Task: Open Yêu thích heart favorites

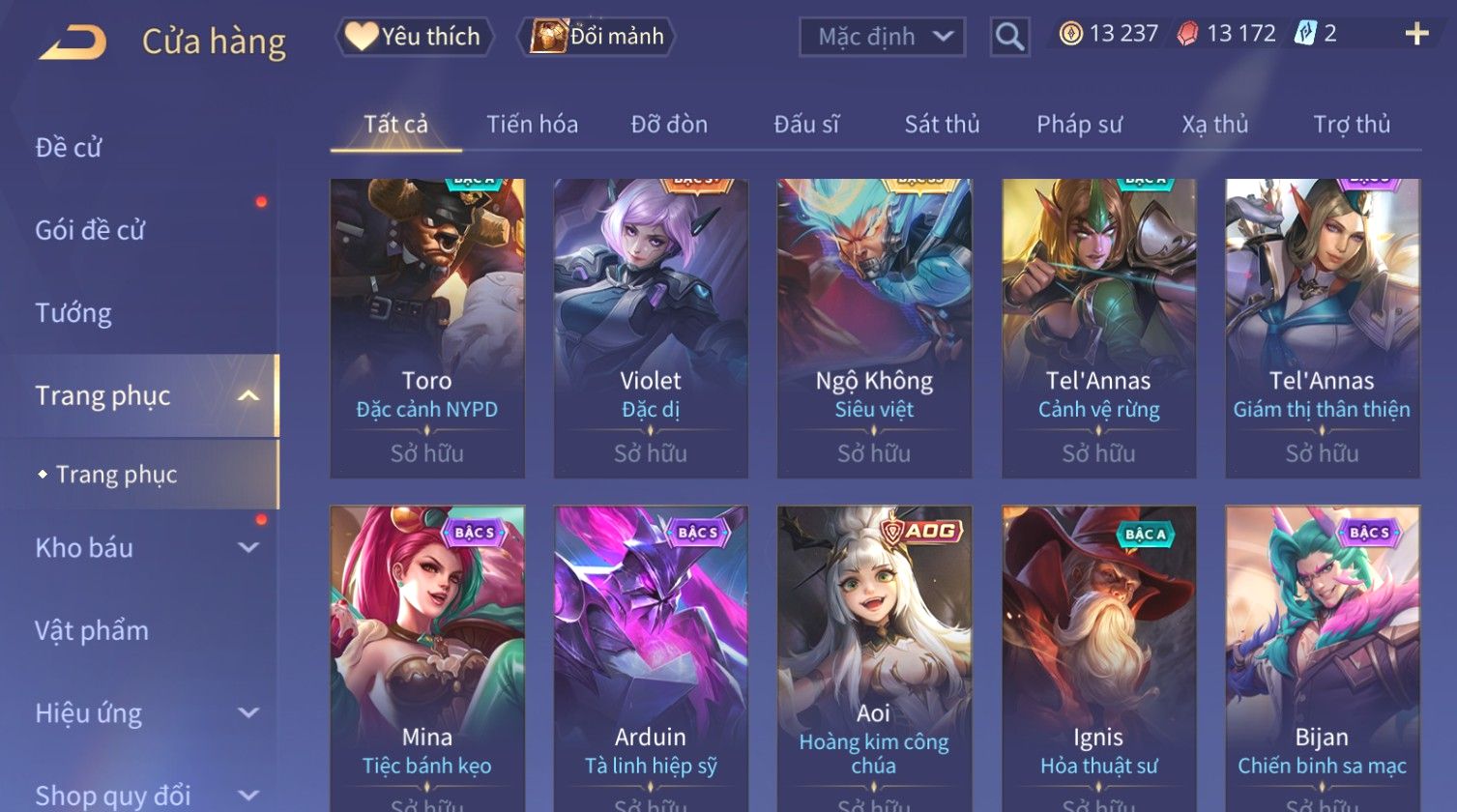Action: (x=414, y=37)
